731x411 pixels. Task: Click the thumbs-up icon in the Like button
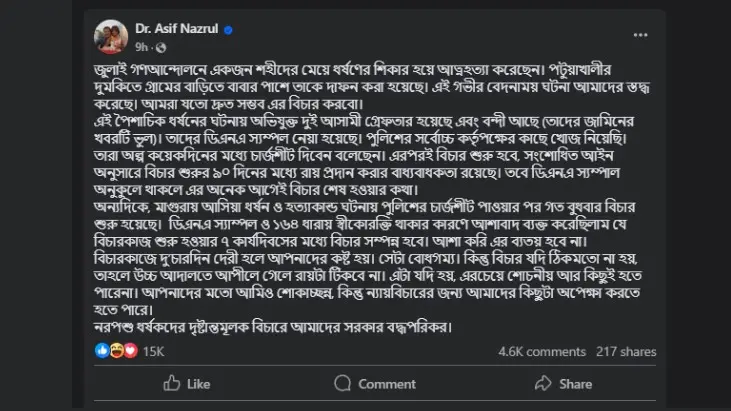170,384
